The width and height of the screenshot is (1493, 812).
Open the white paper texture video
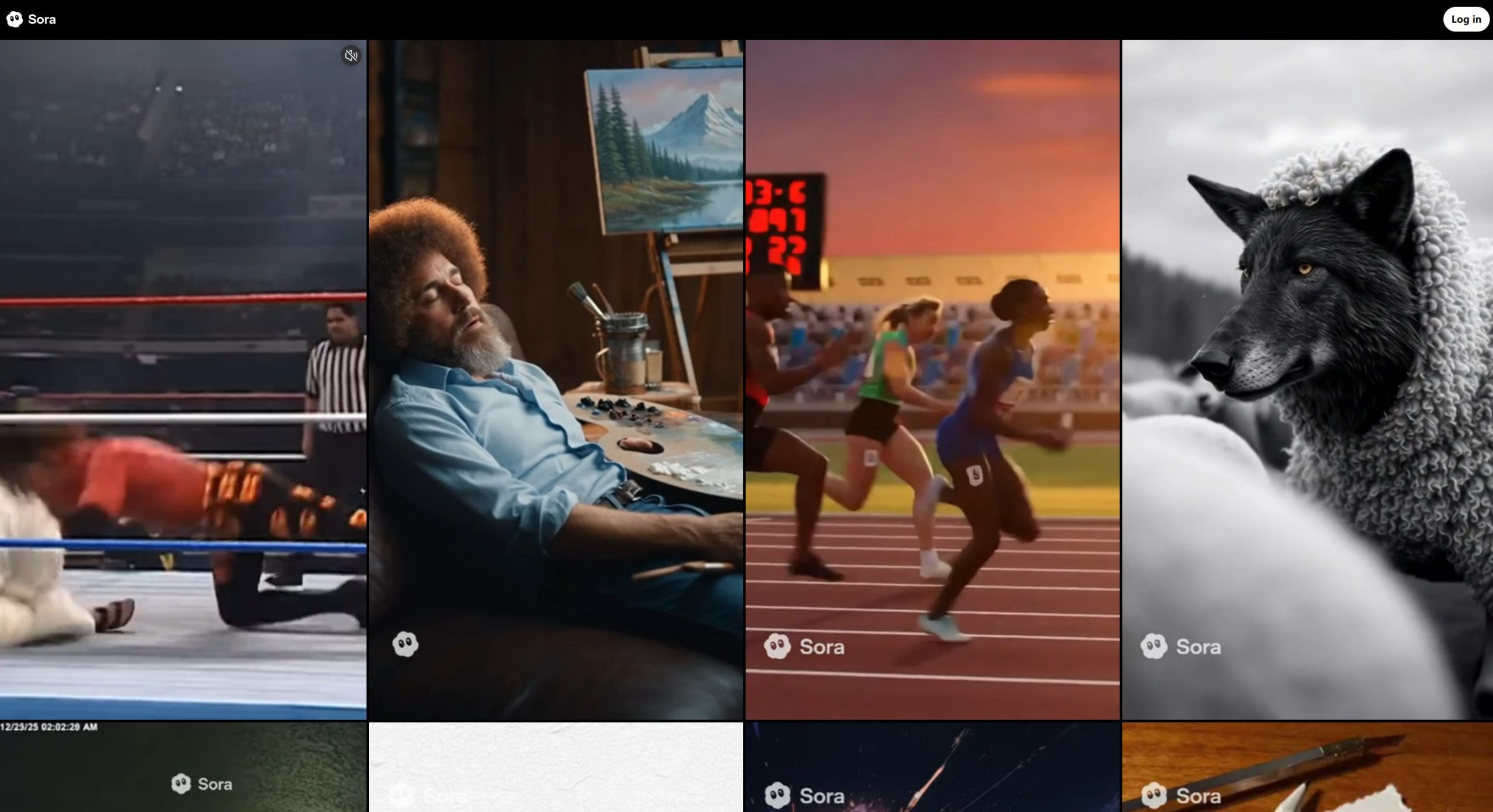556,764
